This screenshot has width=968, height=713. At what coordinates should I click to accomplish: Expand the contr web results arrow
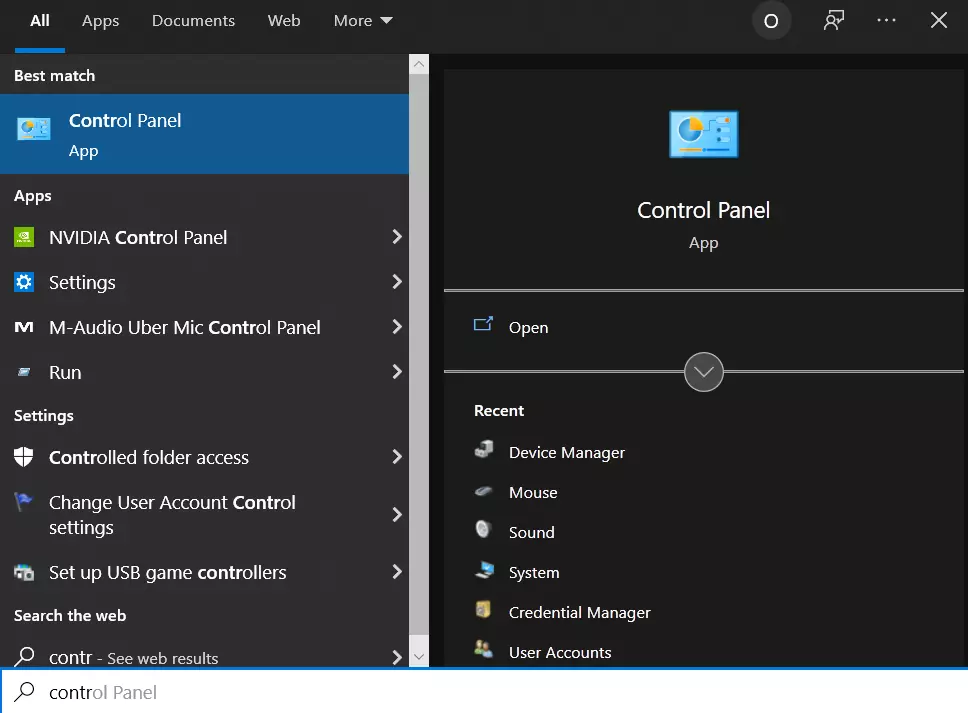tap(397, 657)
